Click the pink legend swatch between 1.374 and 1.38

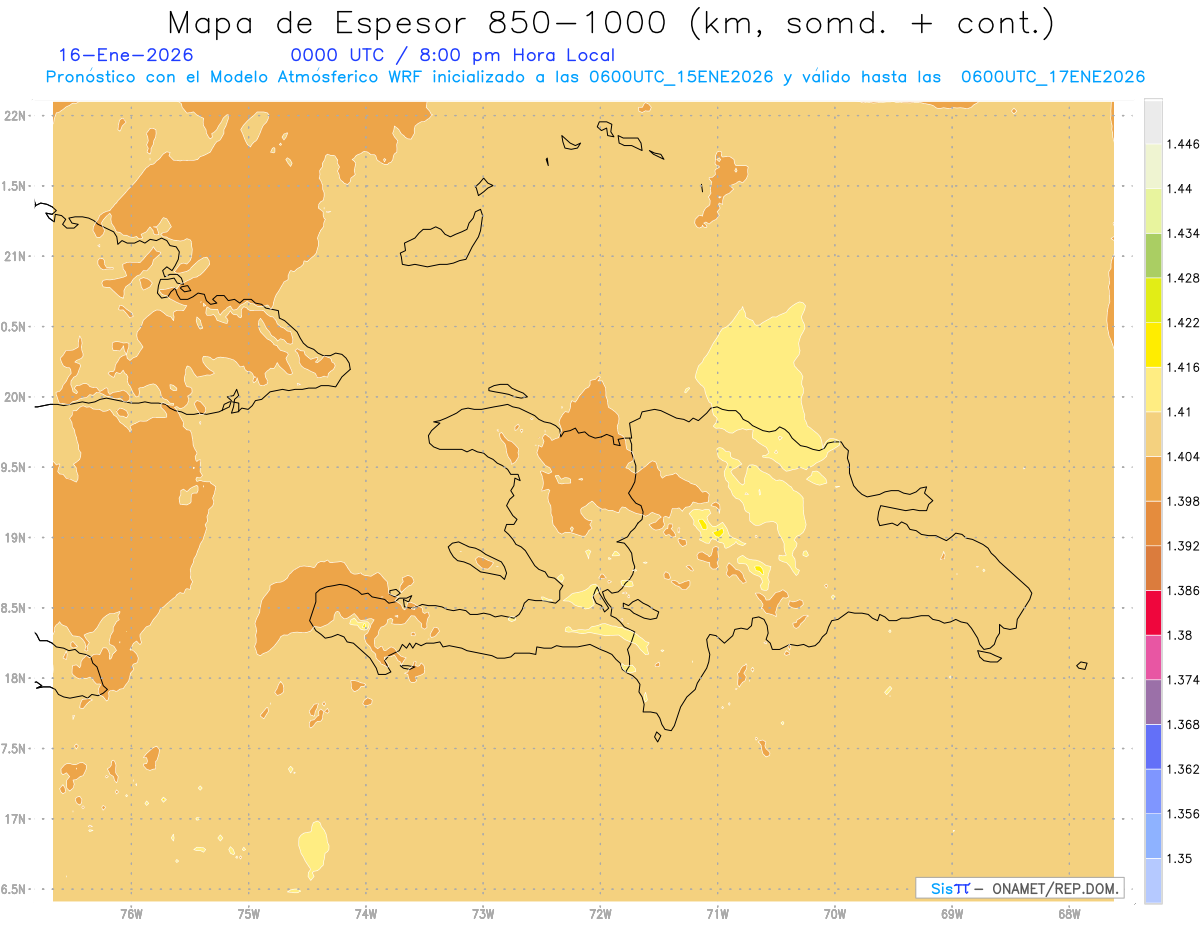tap(1153, 656)
